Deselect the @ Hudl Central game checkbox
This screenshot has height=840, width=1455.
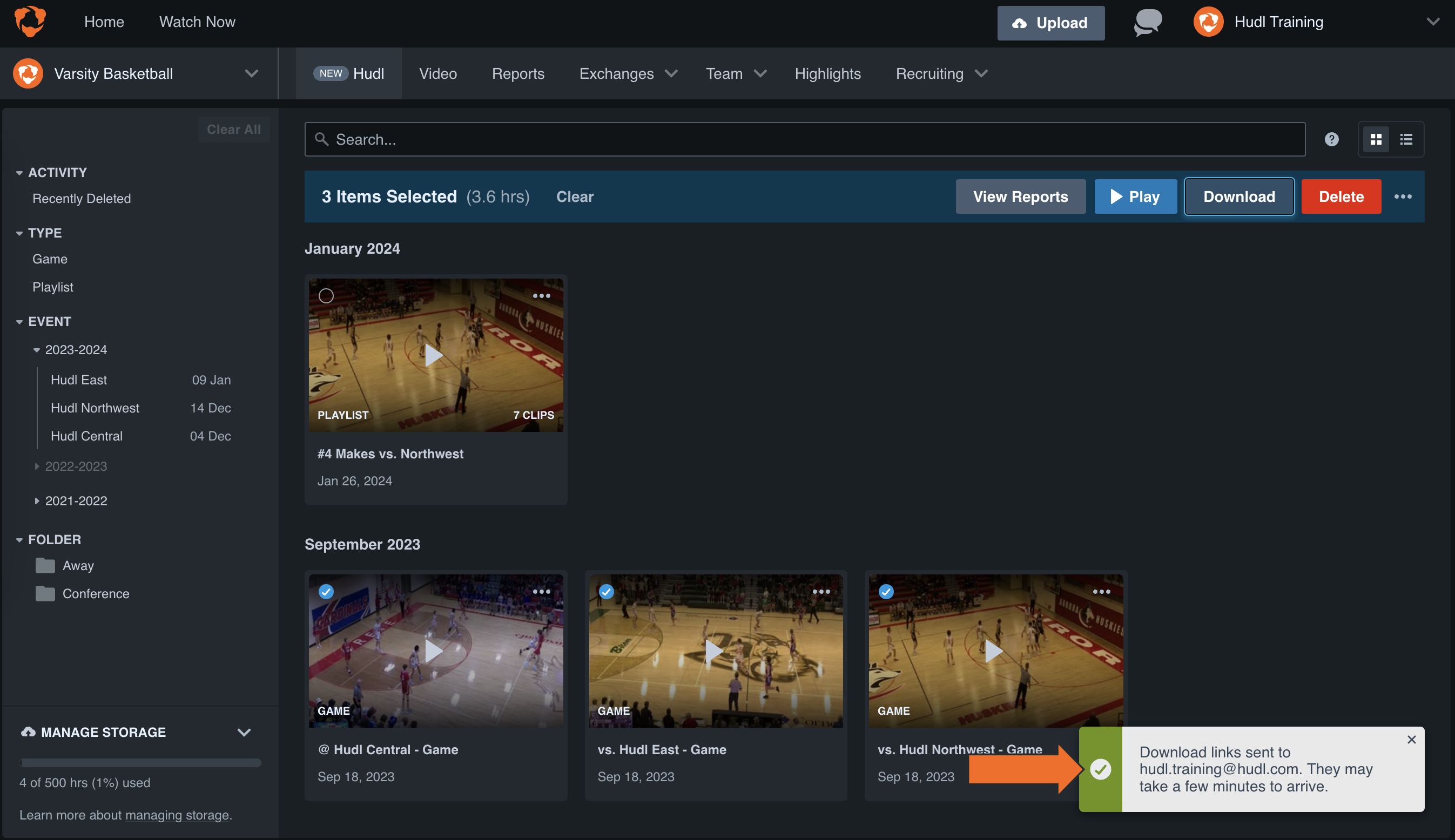pos(326,591)
